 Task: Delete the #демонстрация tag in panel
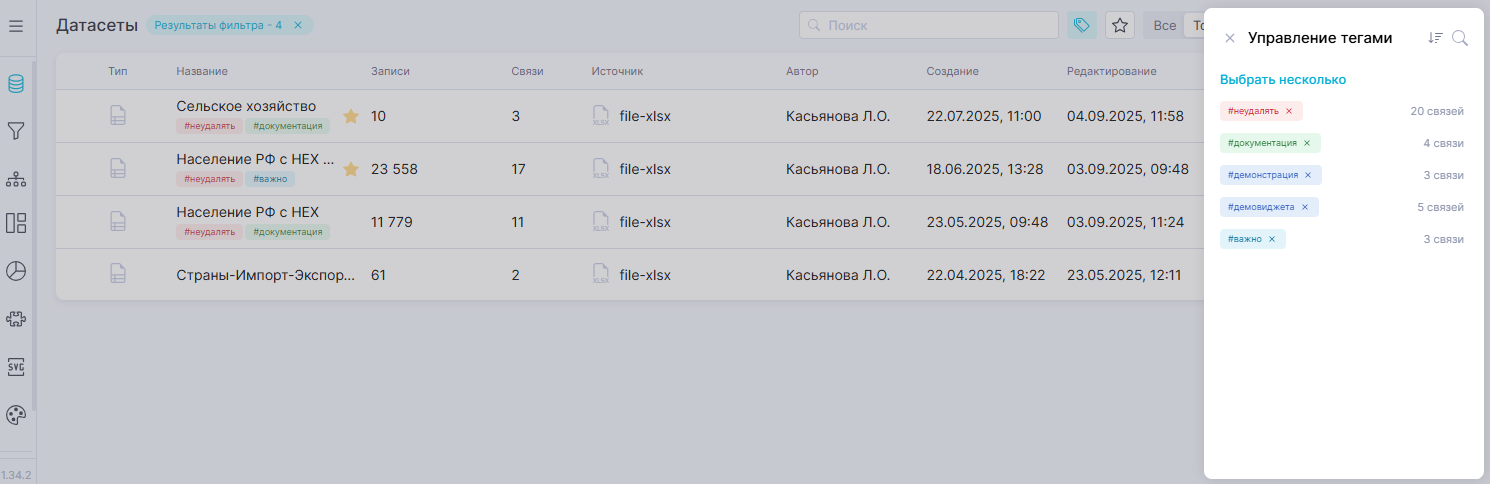tap(1308, 175)
